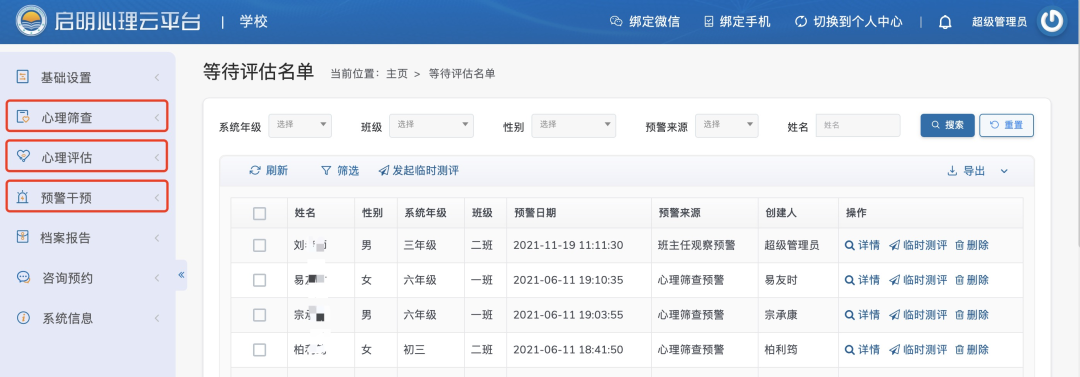Expand 咨询预约 menu chevron
This screenshot has width=1080, height=377.
pyautogui.click(x=157, y=278)
